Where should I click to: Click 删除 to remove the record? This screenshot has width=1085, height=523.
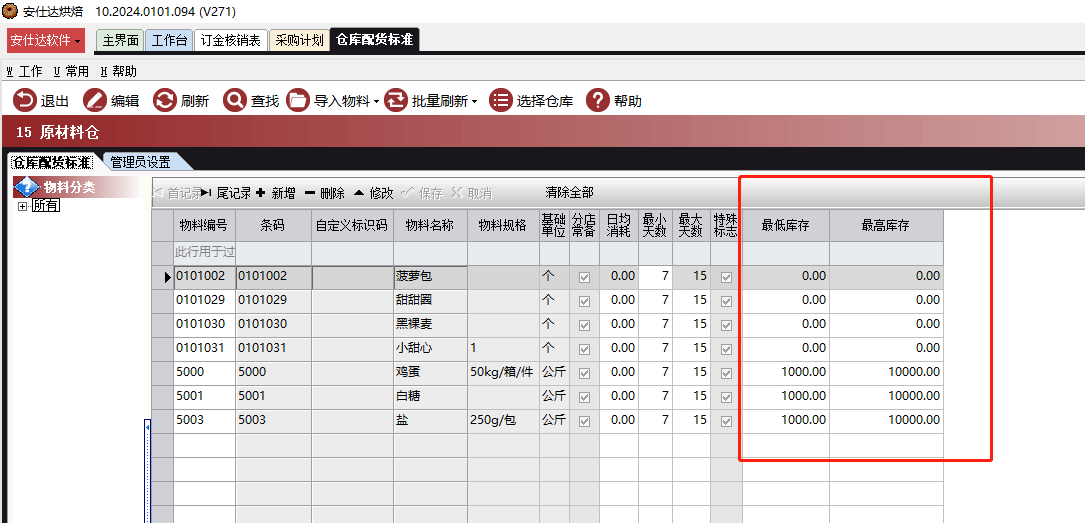pos(325,194)
